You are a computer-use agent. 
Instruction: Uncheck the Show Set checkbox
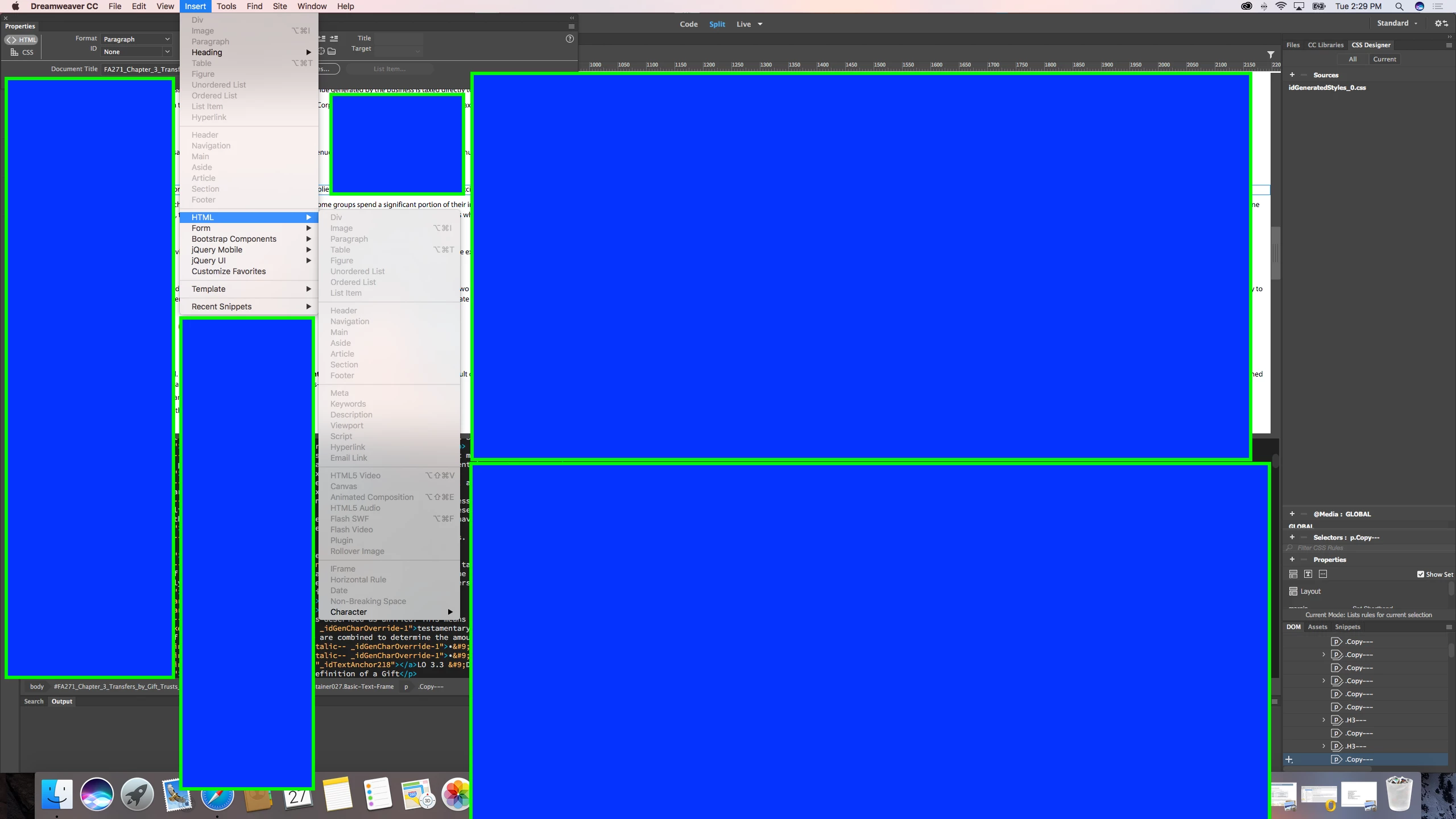tap(1421, 574)
